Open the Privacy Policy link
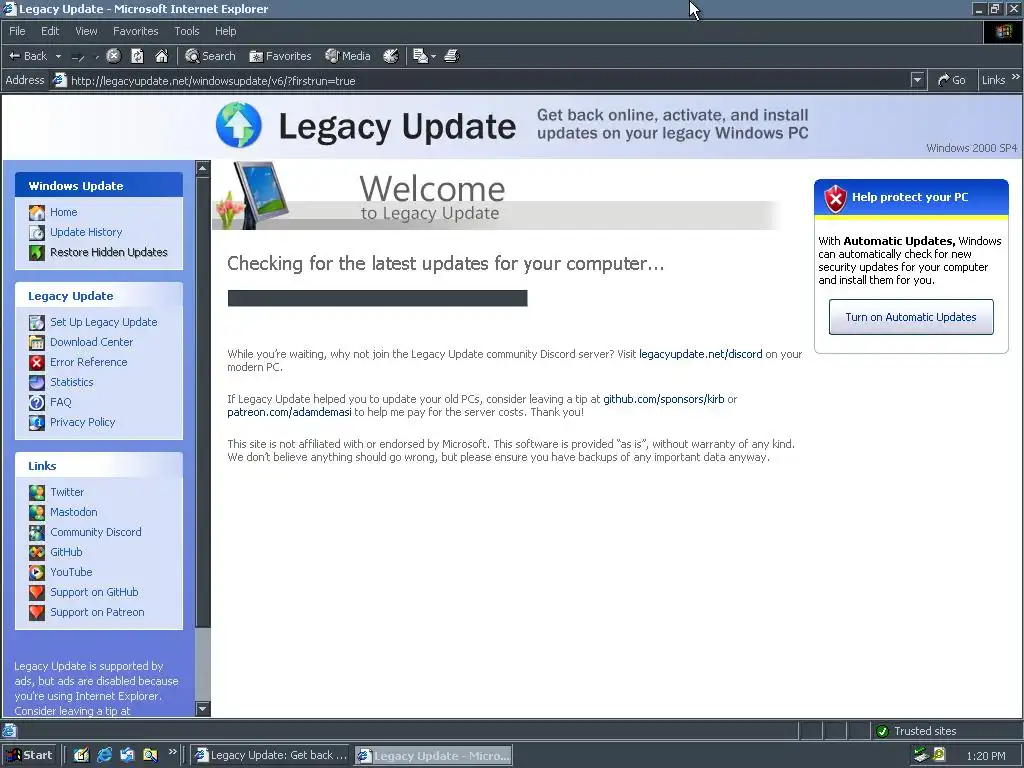The width and height of the screenshot is (1024, 768). 82,422
